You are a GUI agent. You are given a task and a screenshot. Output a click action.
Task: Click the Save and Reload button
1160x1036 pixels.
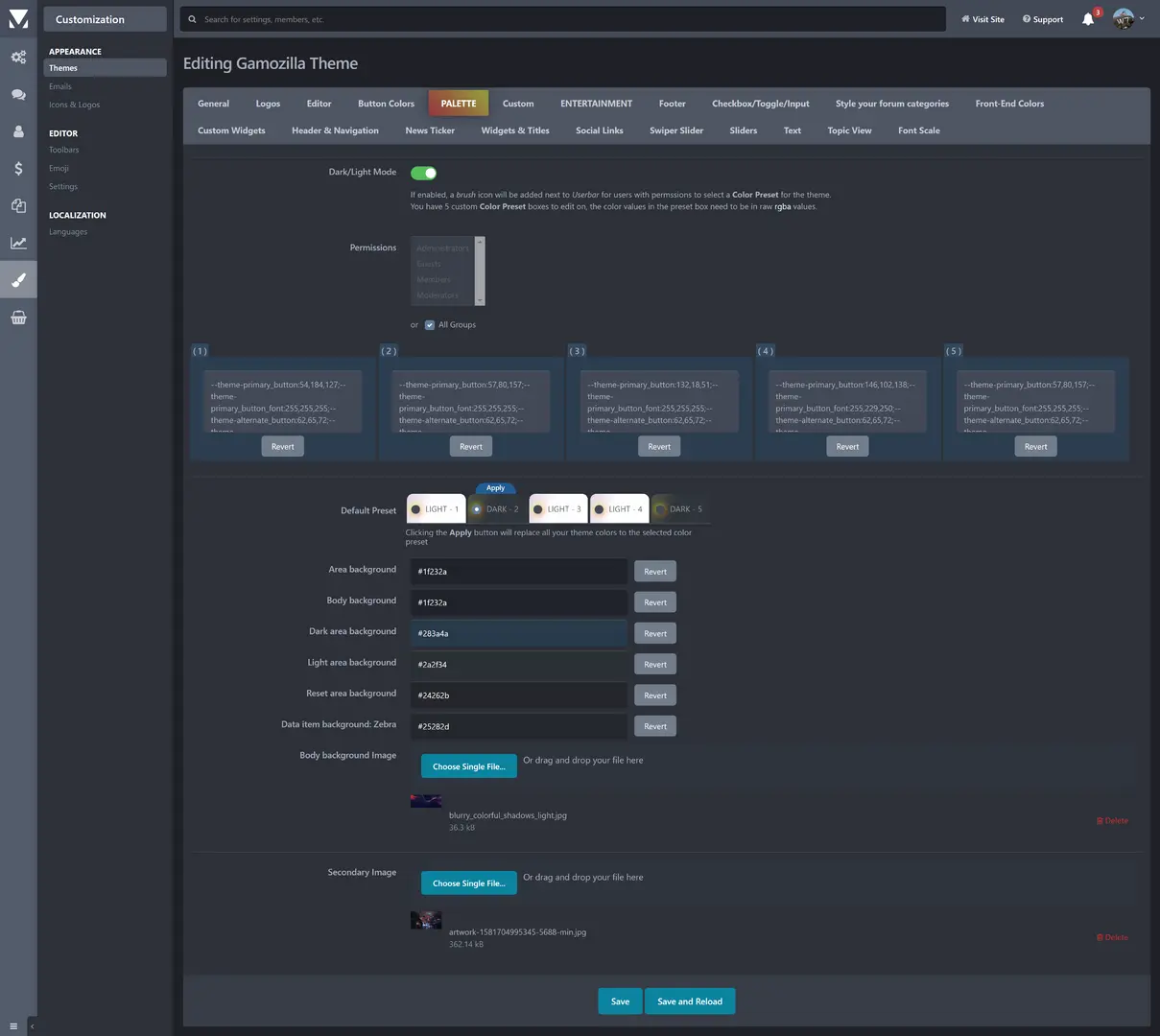tap(690, 1001)
